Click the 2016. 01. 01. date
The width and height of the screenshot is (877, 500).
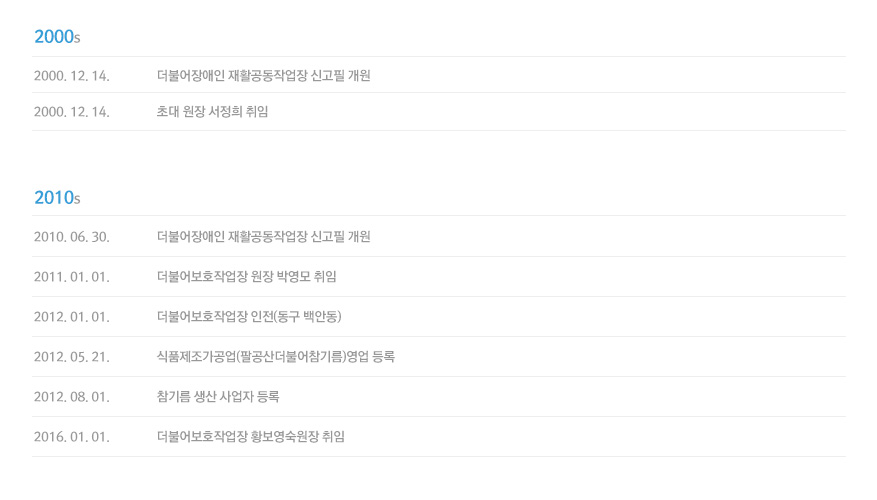tap(71, 437)
